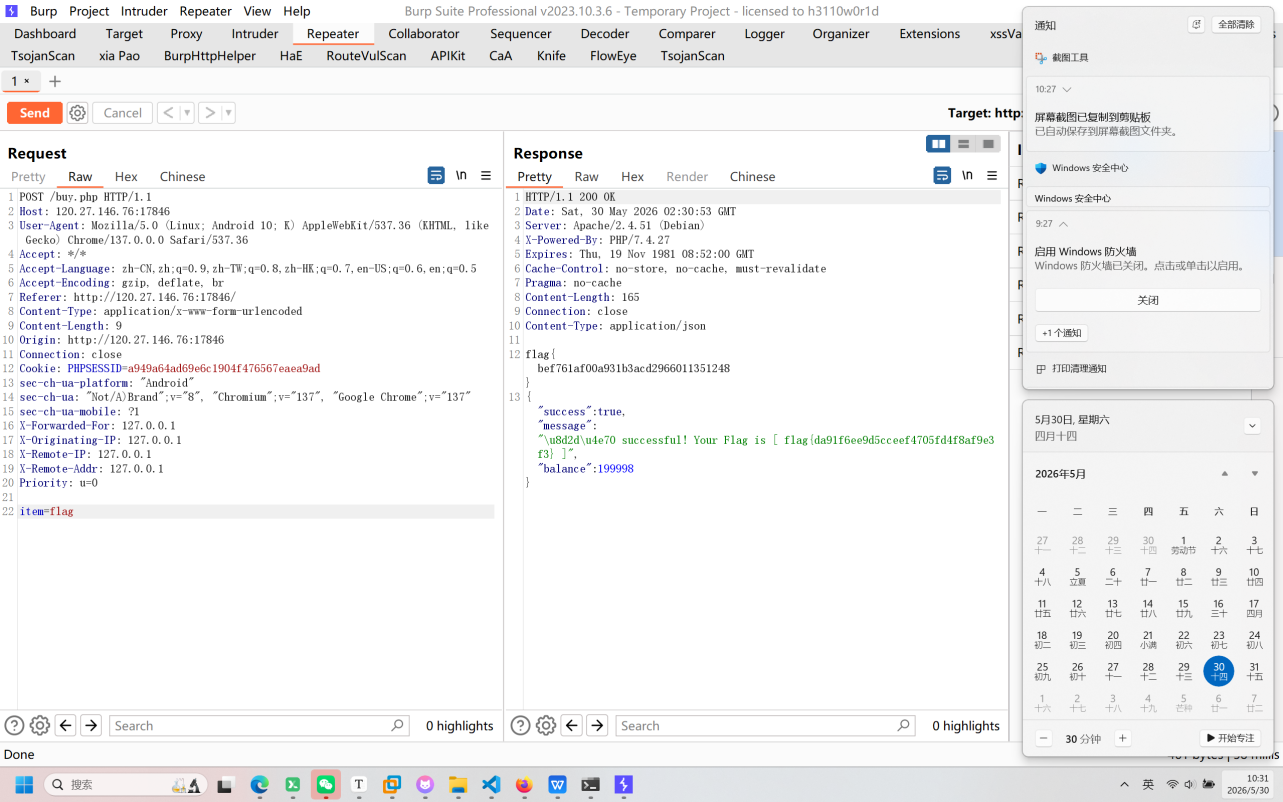Select May 21 in the calendar
This screenshot has width=1283, height=802.
1148,639
